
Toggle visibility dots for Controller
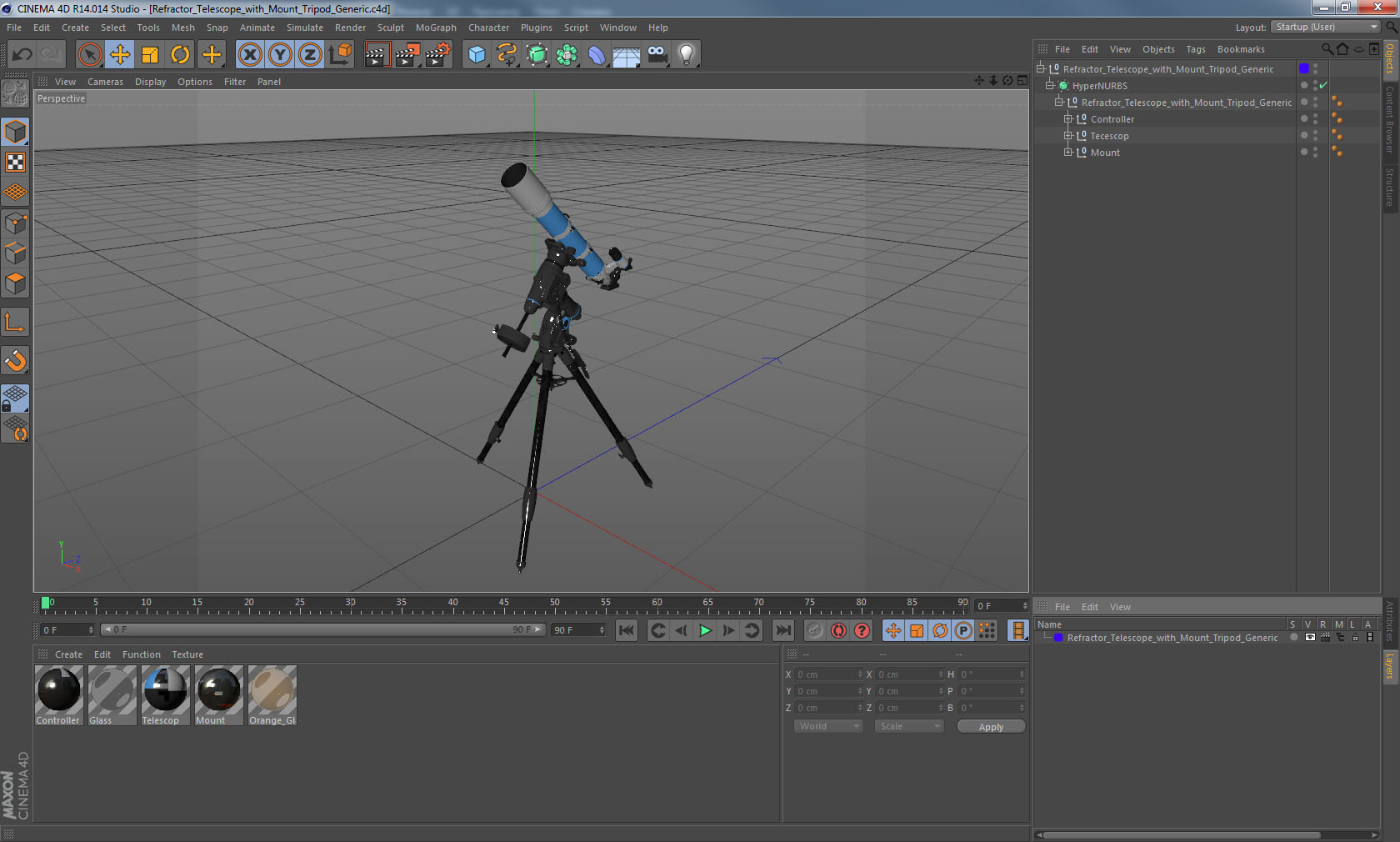1315,119
